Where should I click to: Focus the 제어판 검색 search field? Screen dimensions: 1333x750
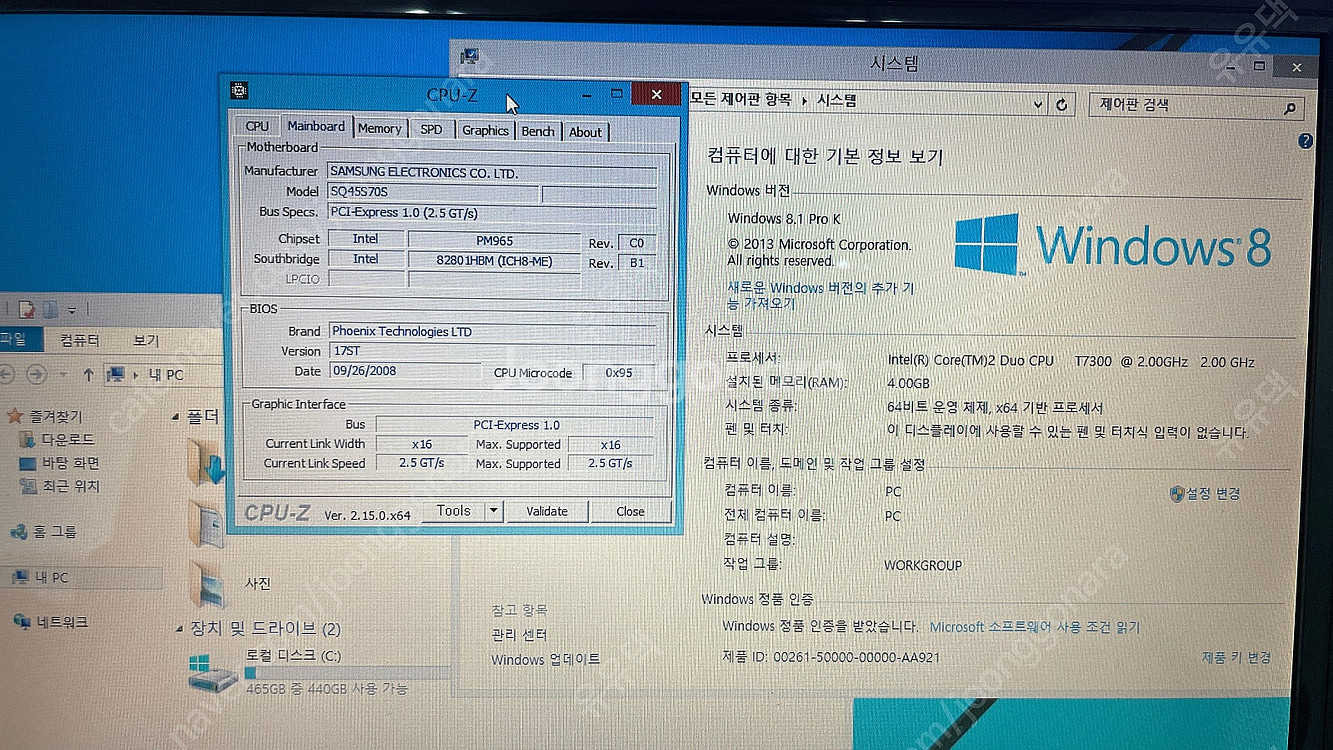1187,105
